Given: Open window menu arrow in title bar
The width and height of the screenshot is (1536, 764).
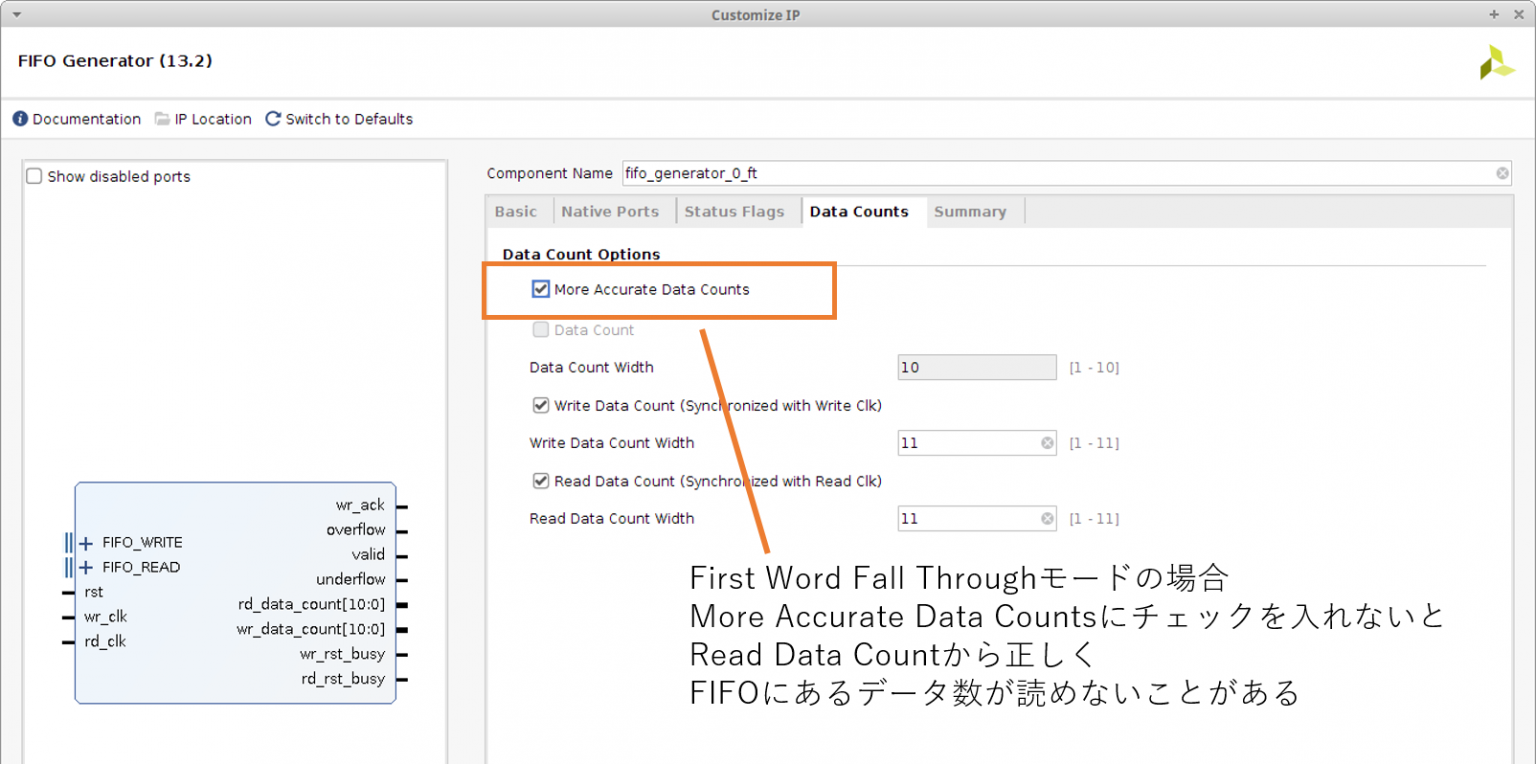Looking at the screenshot, I should coord(16,15).
